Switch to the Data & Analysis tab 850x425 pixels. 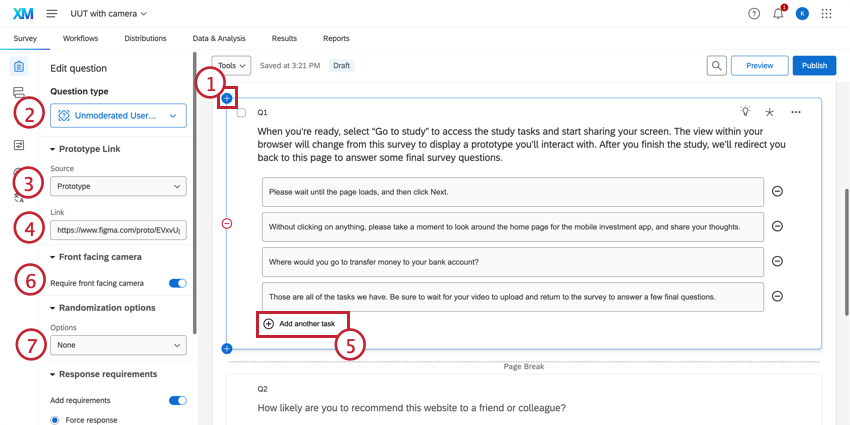click(x=219, y=38)
